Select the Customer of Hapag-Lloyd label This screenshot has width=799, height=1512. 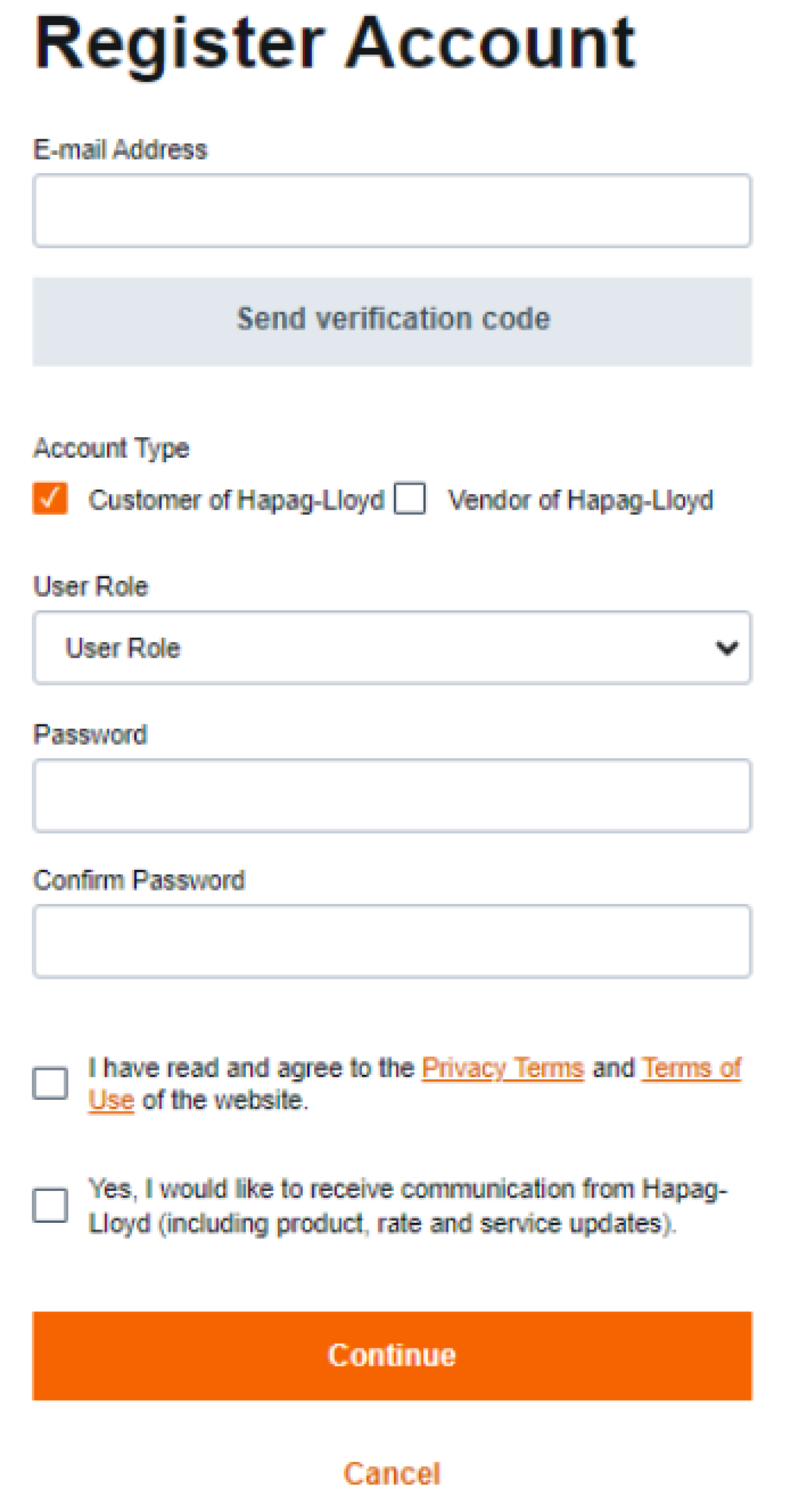coord(237,498)
